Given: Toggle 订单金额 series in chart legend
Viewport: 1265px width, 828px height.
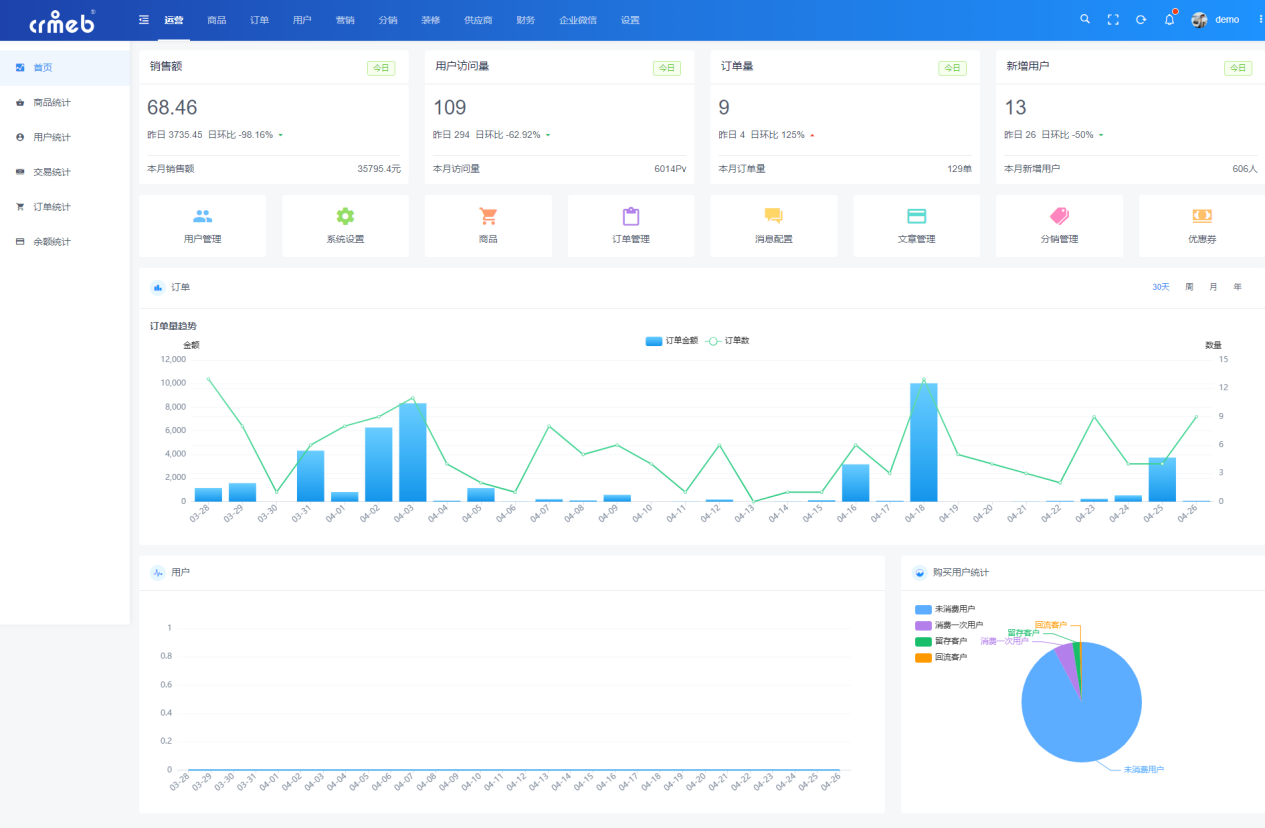Looking at the screenshot, I should [x=672, y=341].
